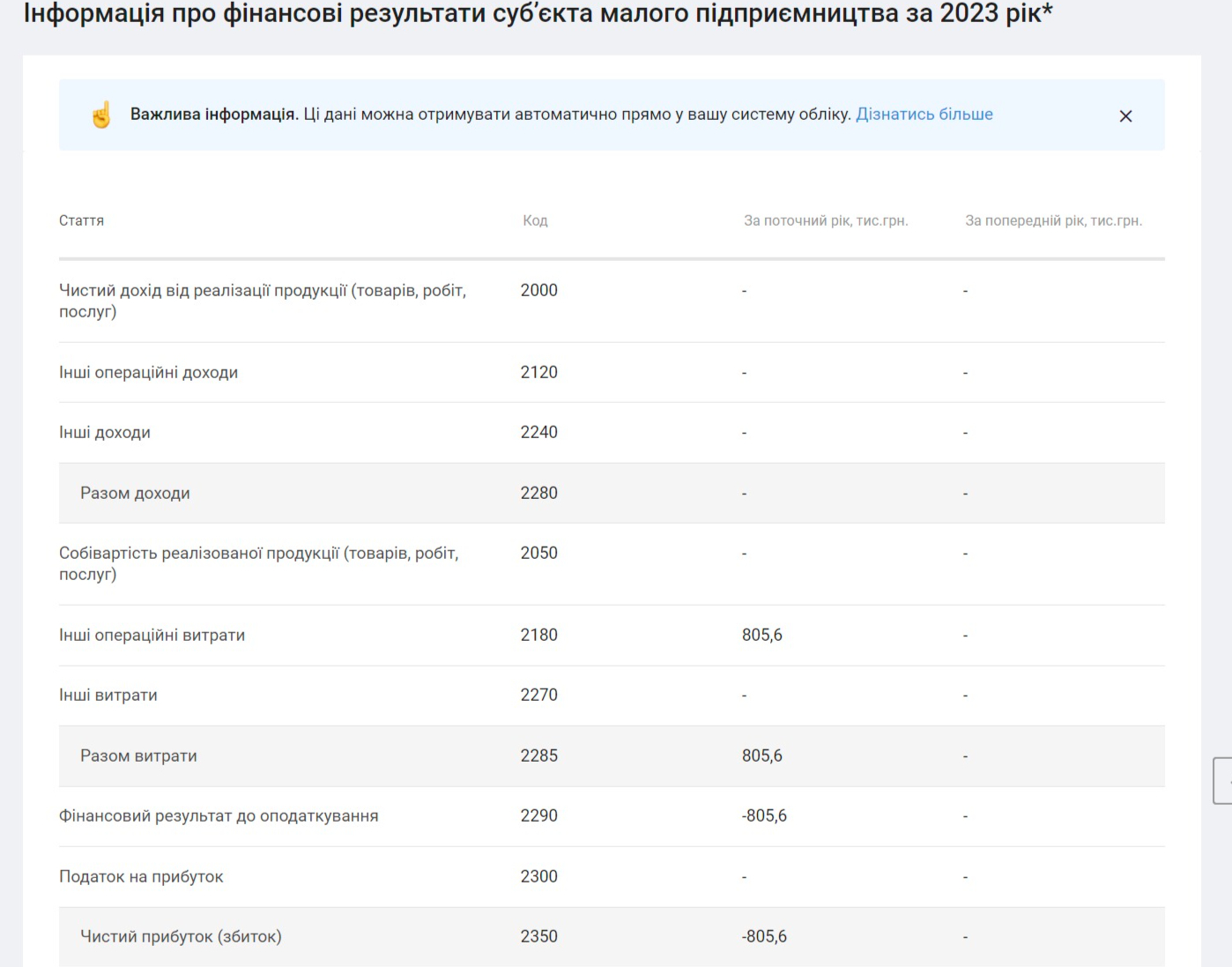Viewport: 1232px width, 967px height.
Task: Click code 2000 in the table
Action: tap(538, 291)
